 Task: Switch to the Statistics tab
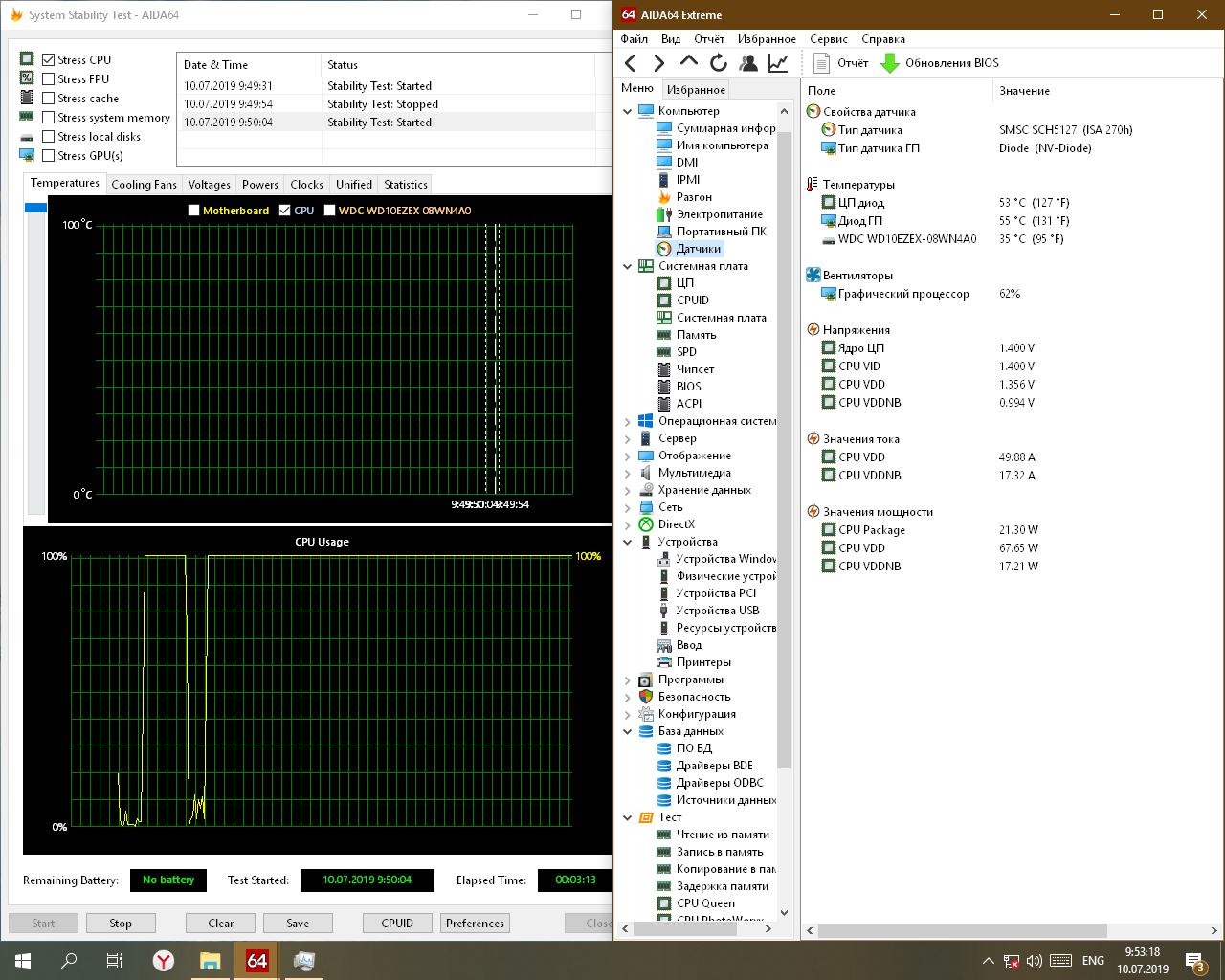pyautogui.click(x=406, y=185)
